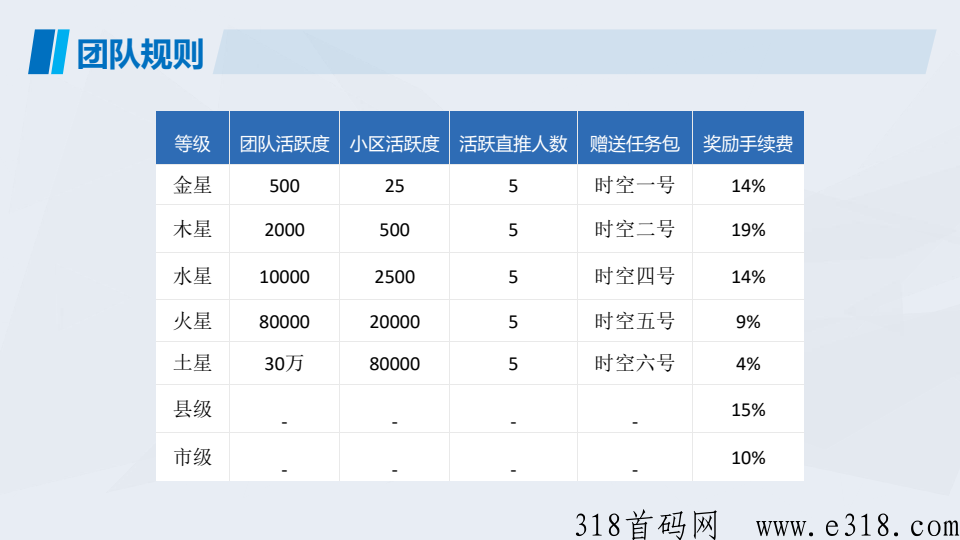Select the 15% fee in 县级 row
The width and height of the screenshot is (960, 540).
click(748, 410)
